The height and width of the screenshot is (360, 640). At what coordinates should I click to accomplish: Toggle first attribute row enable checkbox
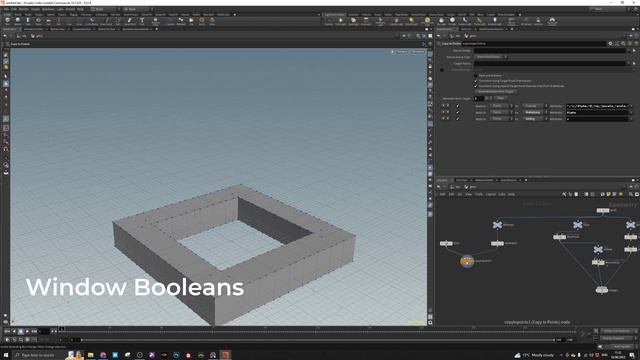[458, 106]
